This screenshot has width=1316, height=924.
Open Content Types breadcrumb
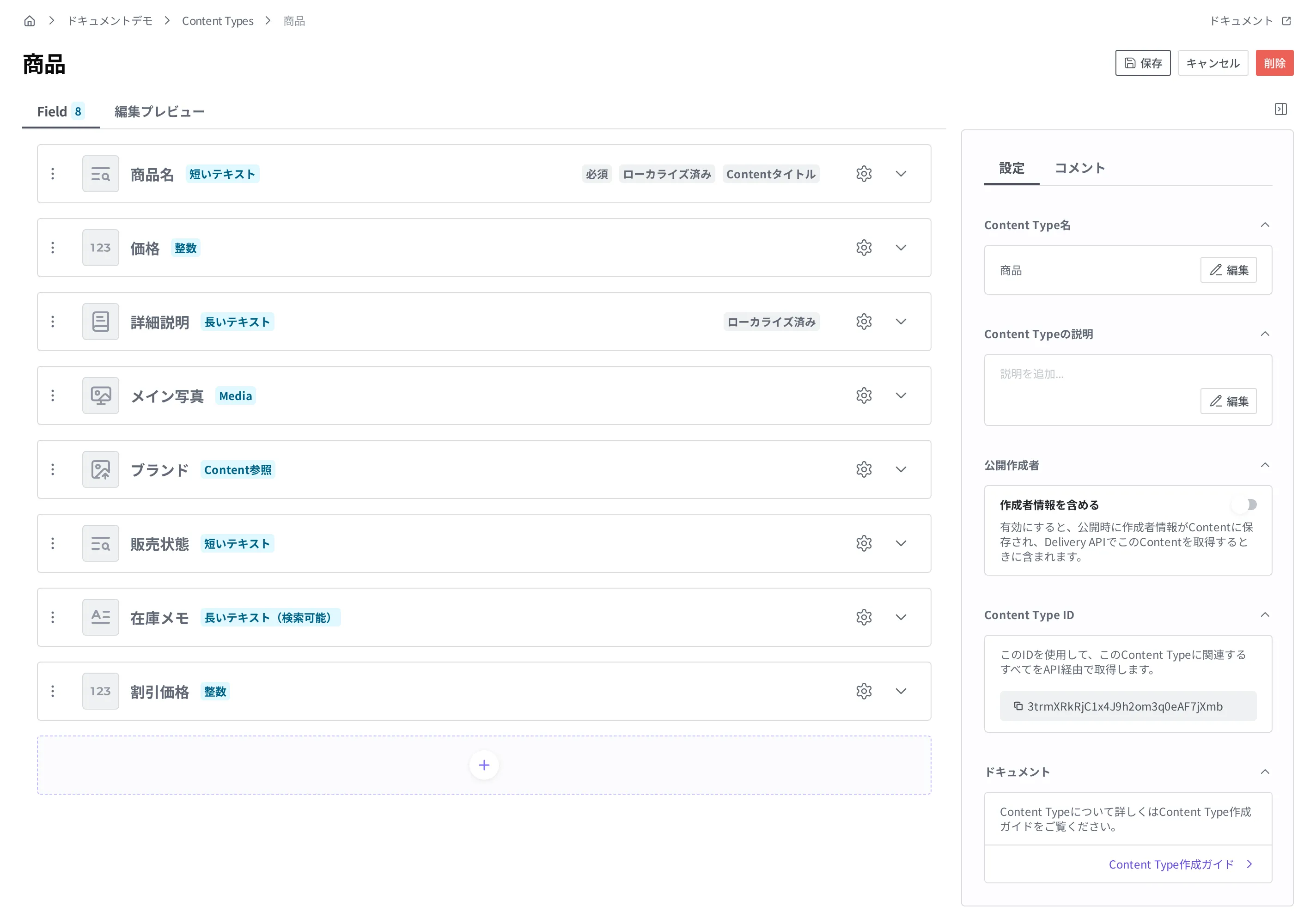point(218,21)
